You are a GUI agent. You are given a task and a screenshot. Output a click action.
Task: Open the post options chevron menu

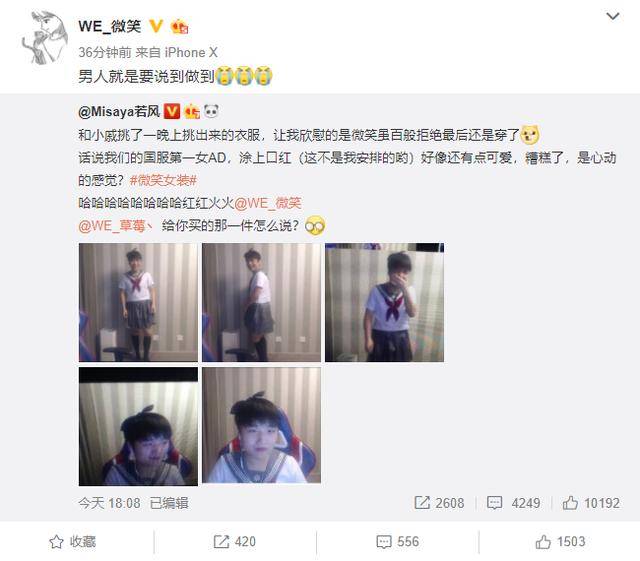click(x=613, y=16)
